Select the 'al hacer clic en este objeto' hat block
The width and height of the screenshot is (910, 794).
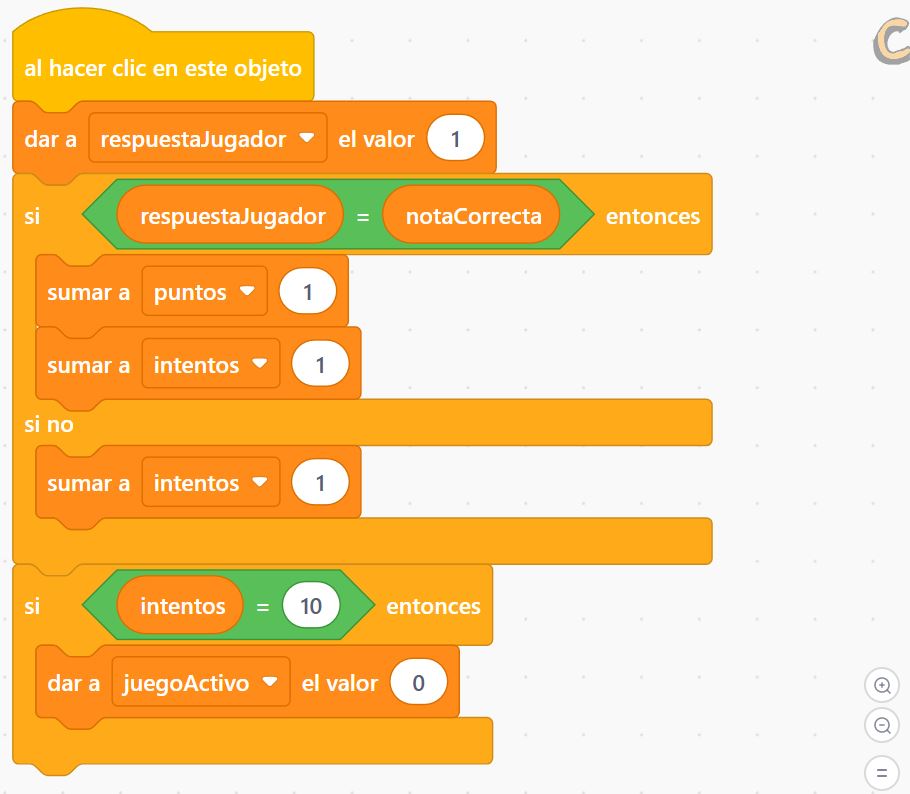pos(163,68)
